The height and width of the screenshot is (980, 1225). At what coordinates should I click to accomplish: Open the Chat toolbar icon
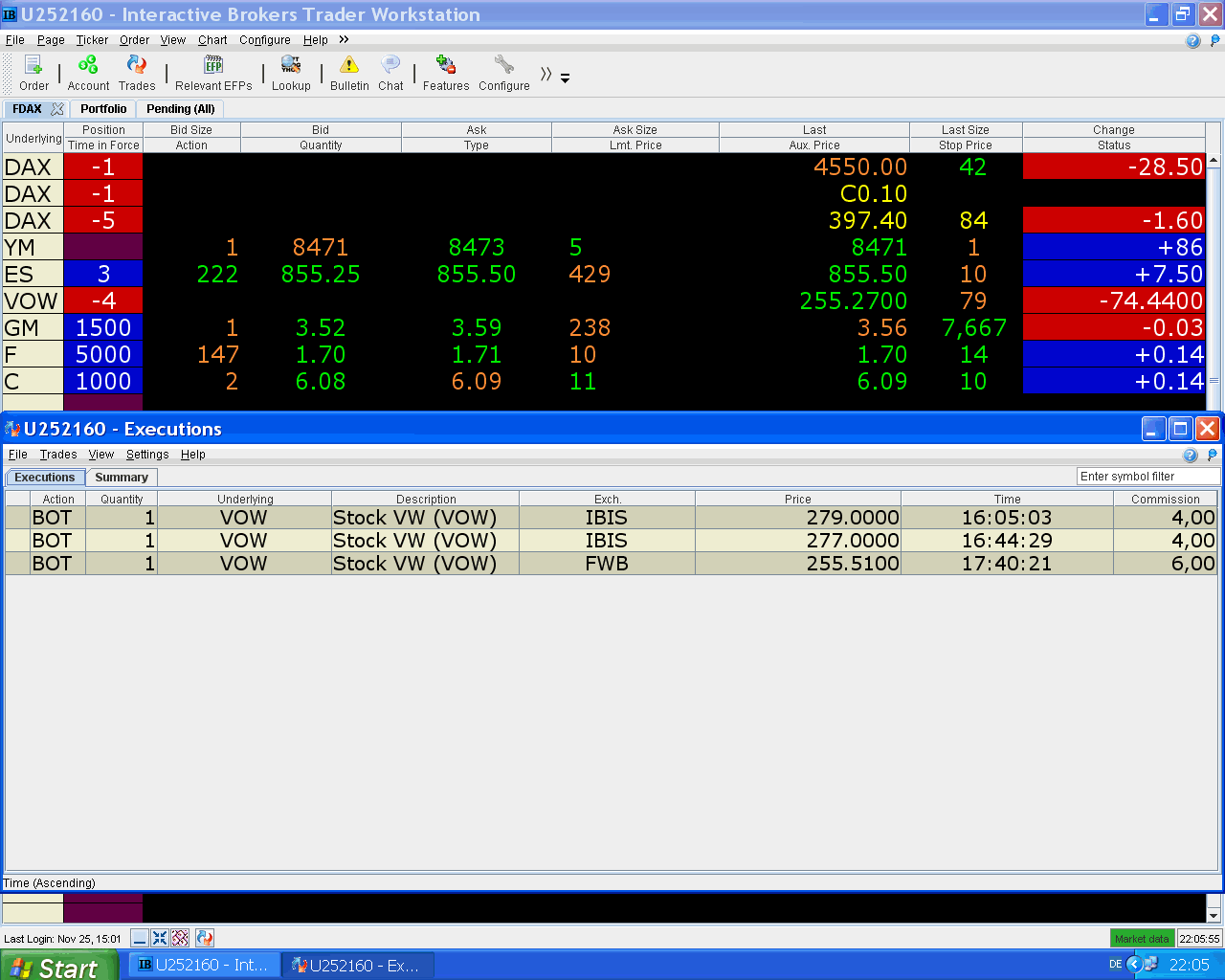[390, 73]
